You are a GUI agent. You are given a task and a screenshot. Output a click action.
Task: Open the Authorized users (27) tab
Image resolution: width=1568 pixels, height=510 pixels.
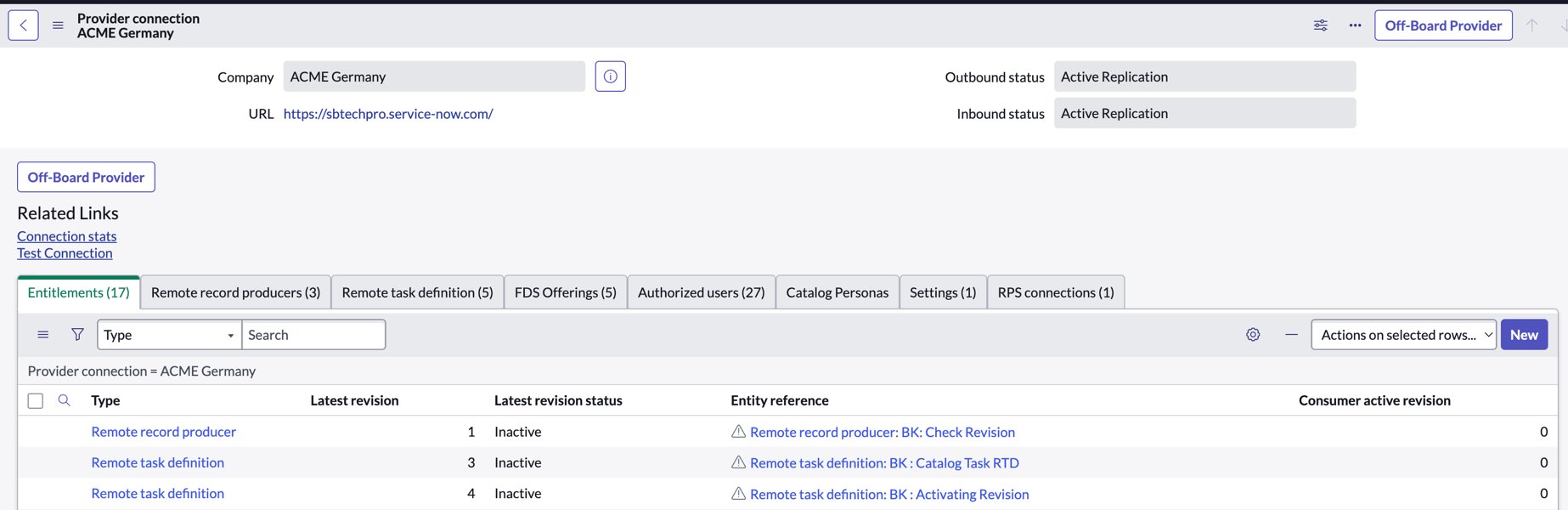pyautogui.click(x=702, y=292)
